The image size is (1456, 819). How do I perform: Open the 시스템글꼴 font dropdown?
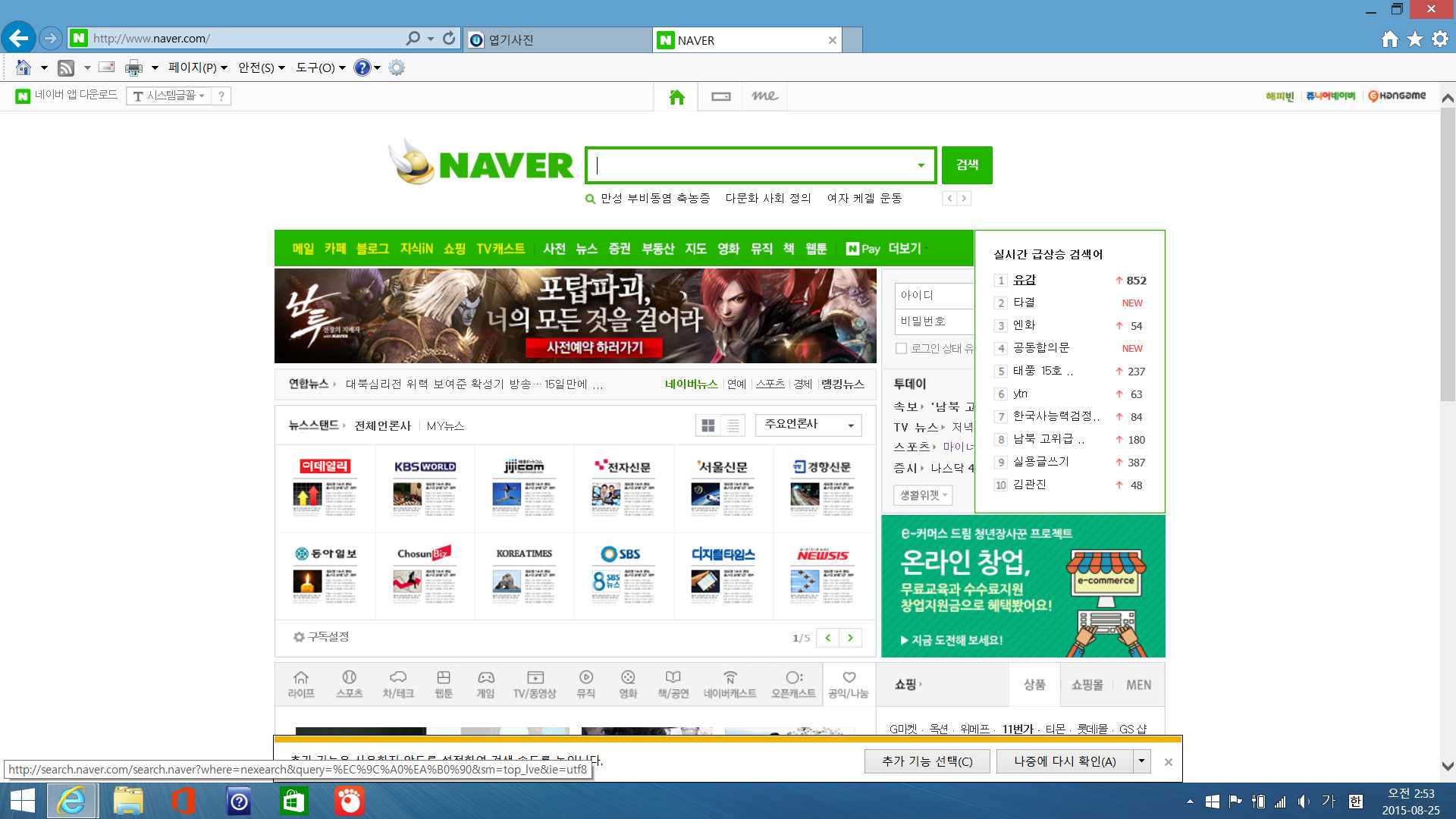pyautogui.click(x=168, y=96)
